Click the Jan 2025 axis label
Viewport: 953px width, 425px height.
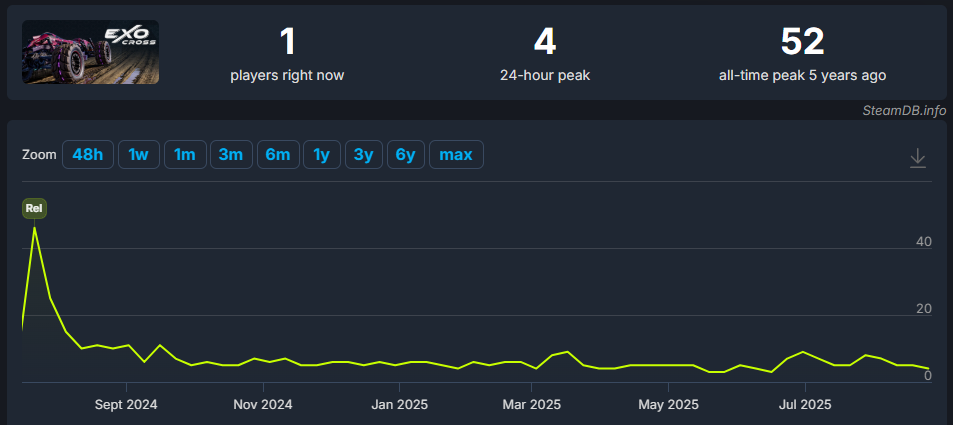click(399, 404)
